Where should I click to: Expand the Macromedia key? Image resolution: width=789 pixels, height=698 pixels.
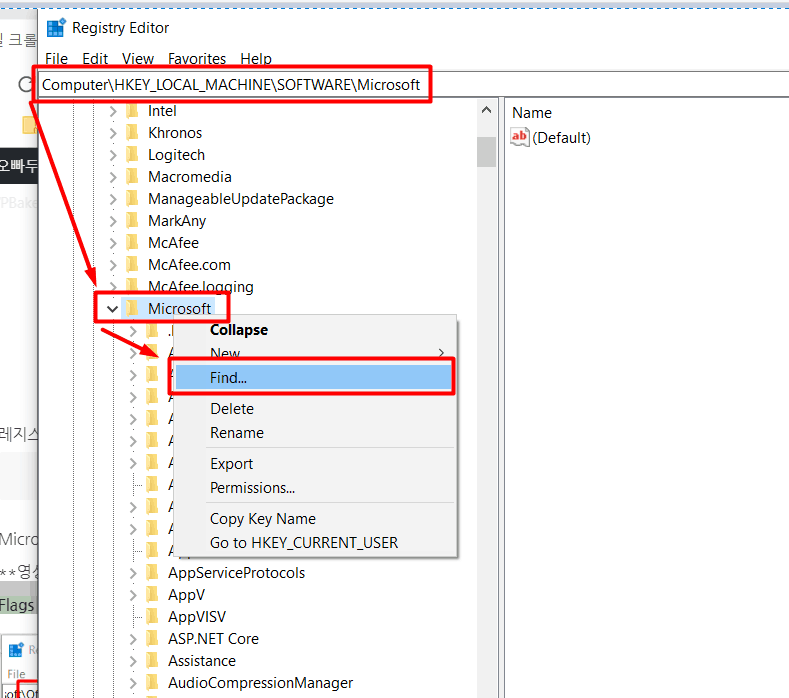point(113,177)
